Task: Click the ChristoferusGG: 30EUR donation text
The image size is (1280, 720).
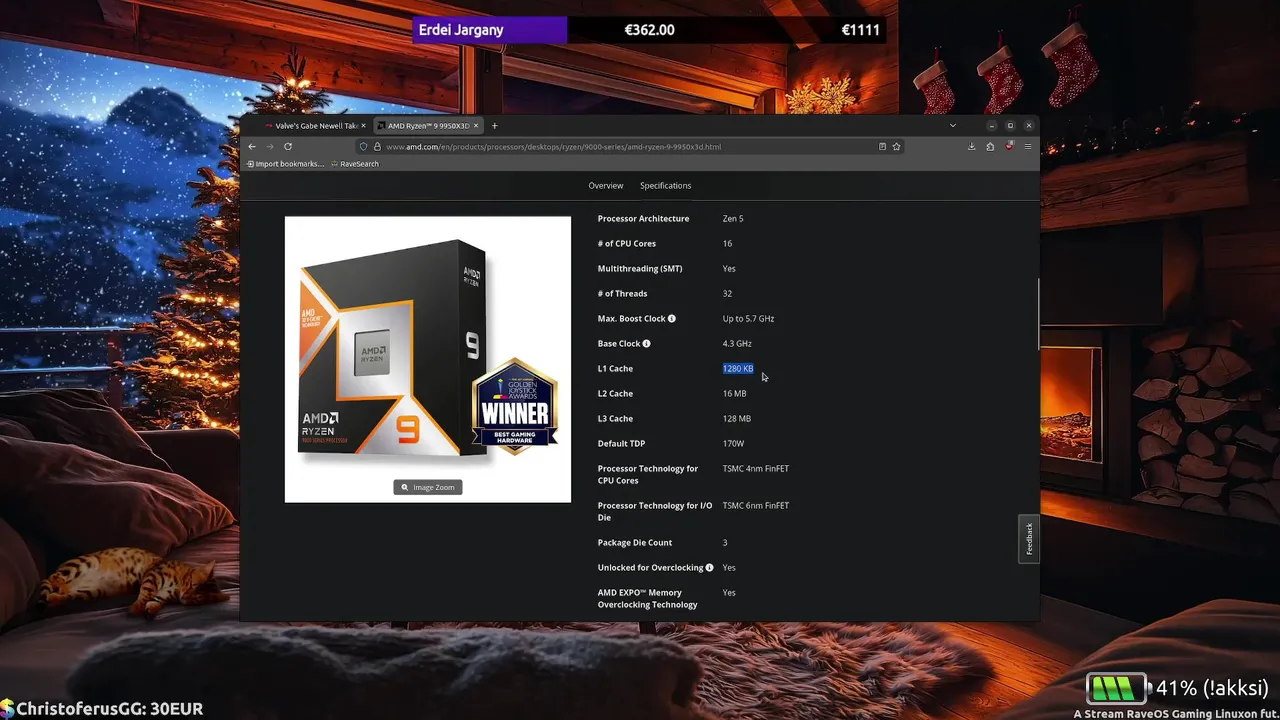Action: [x=109, y=709]
